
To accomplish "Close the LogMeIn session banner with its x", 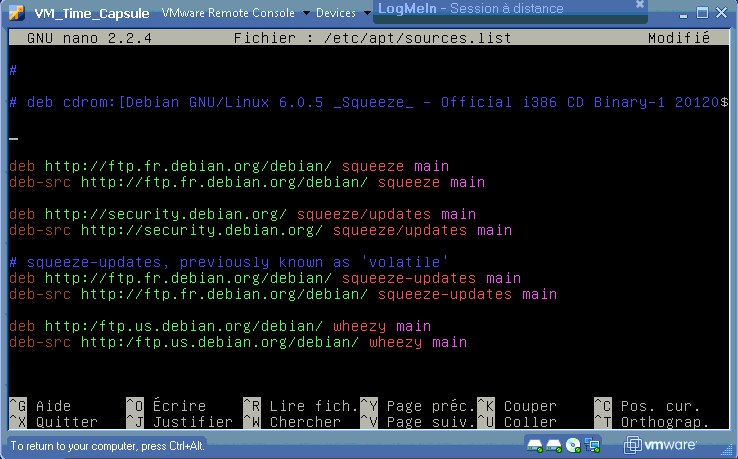I will tap(640, 4).
